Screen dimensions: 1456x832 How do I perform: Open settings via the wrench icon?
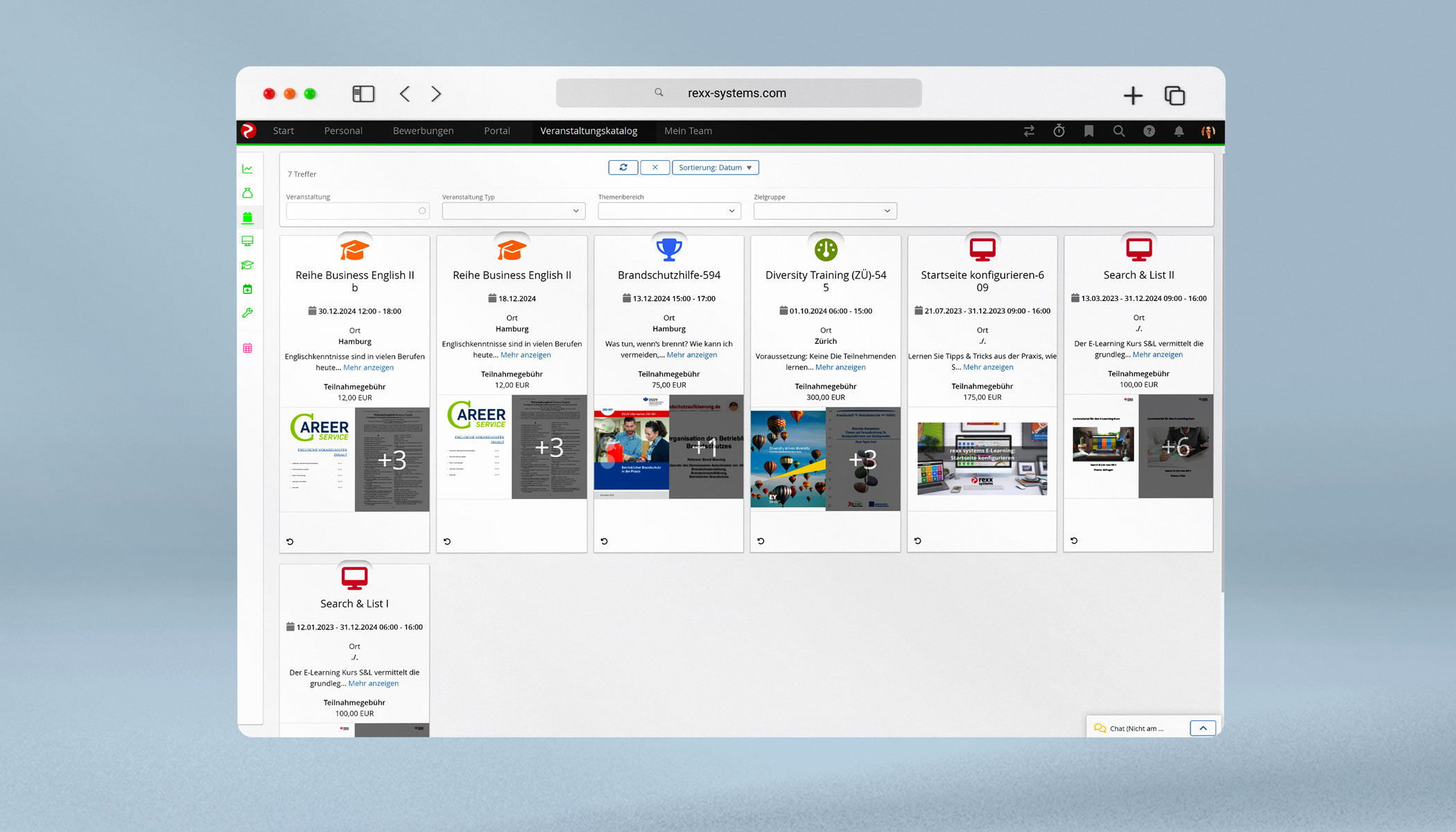[x=248, y=313]
